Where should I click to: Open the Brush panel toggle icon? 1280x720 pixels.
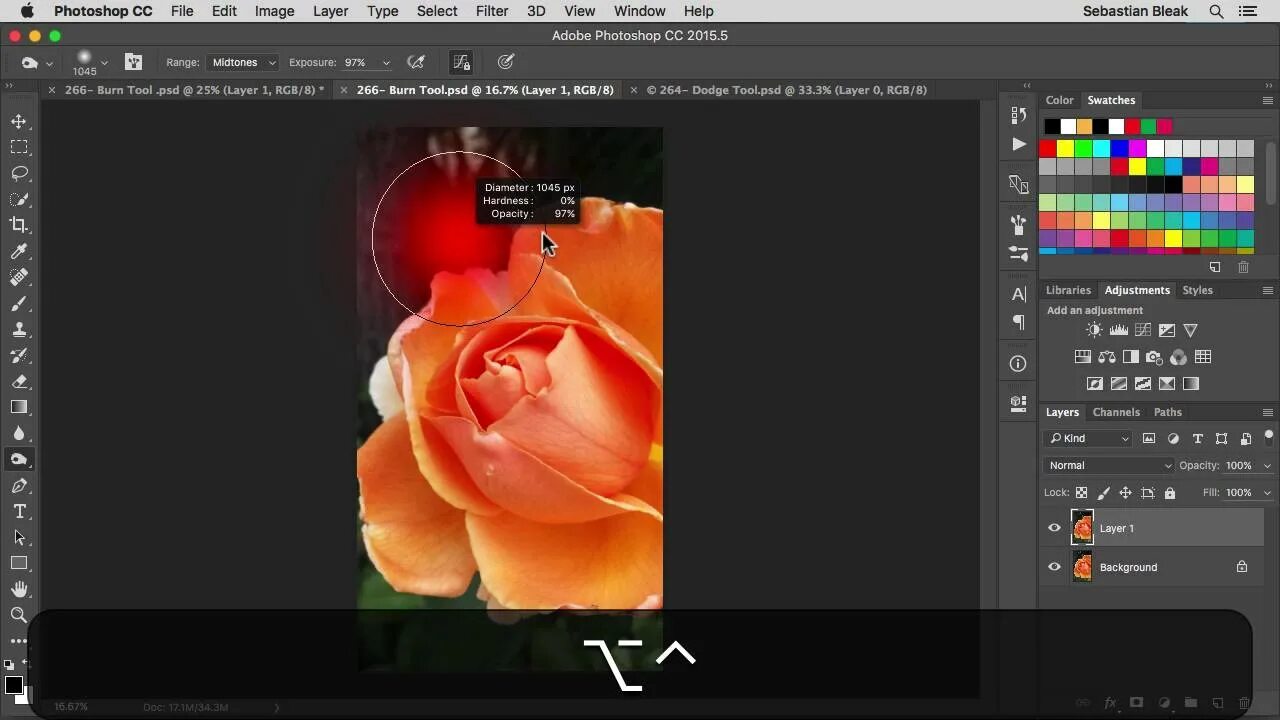click(133, 62)
